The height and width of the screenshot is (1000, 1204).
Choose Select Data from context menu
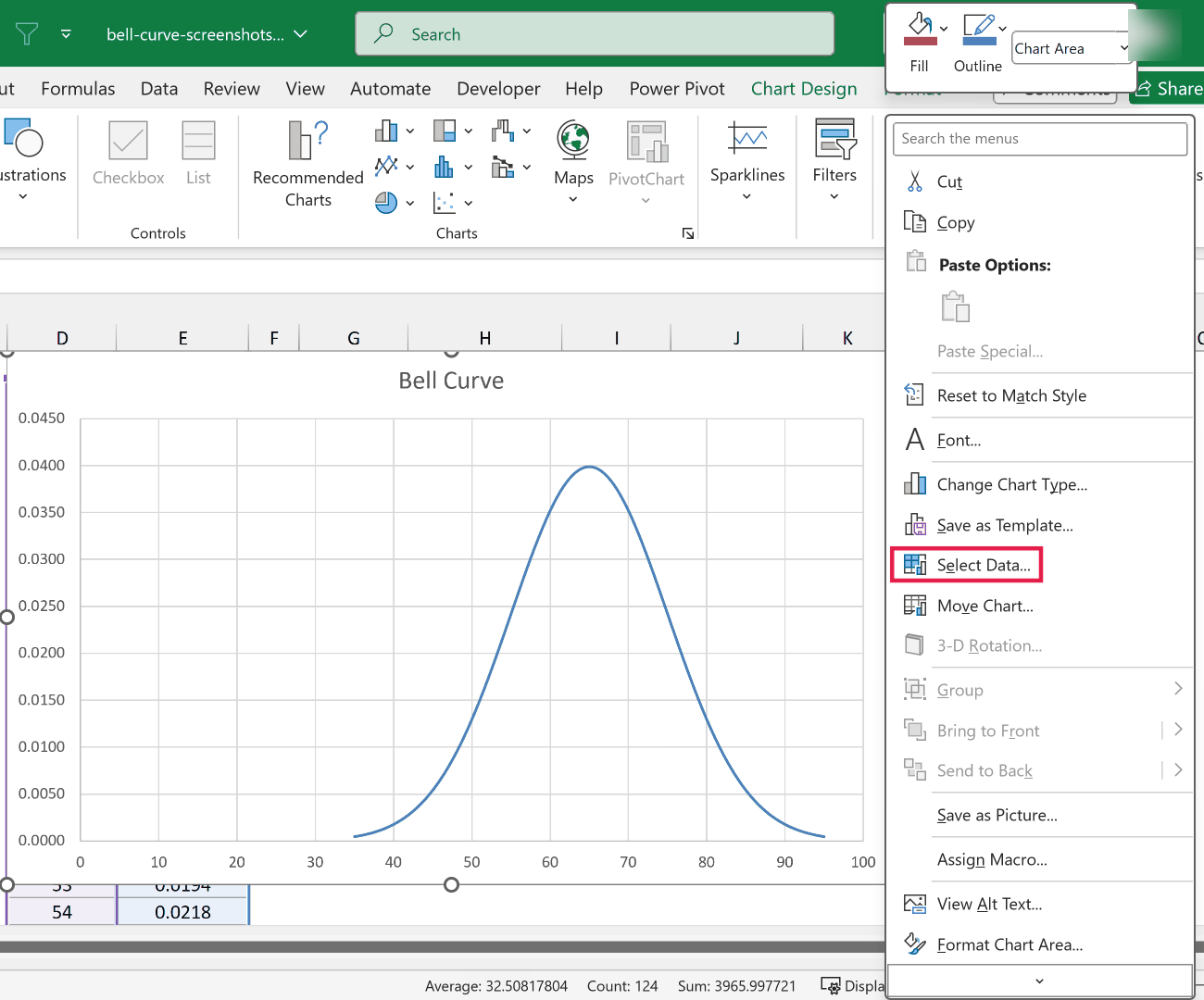tap(967, 565)
